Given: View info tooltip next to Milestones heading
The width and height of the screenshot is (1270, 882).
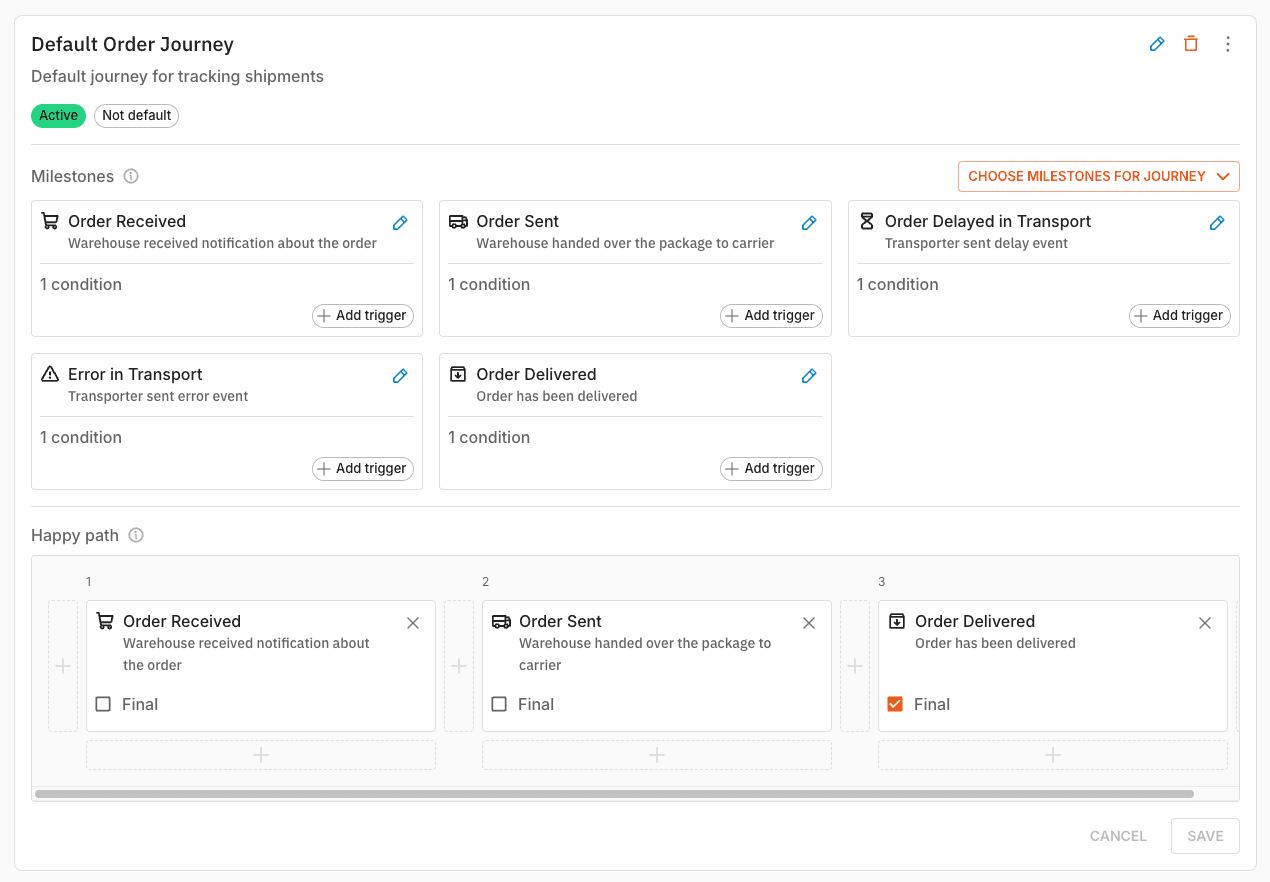Looking at the screenshot, I should point(131,176).
